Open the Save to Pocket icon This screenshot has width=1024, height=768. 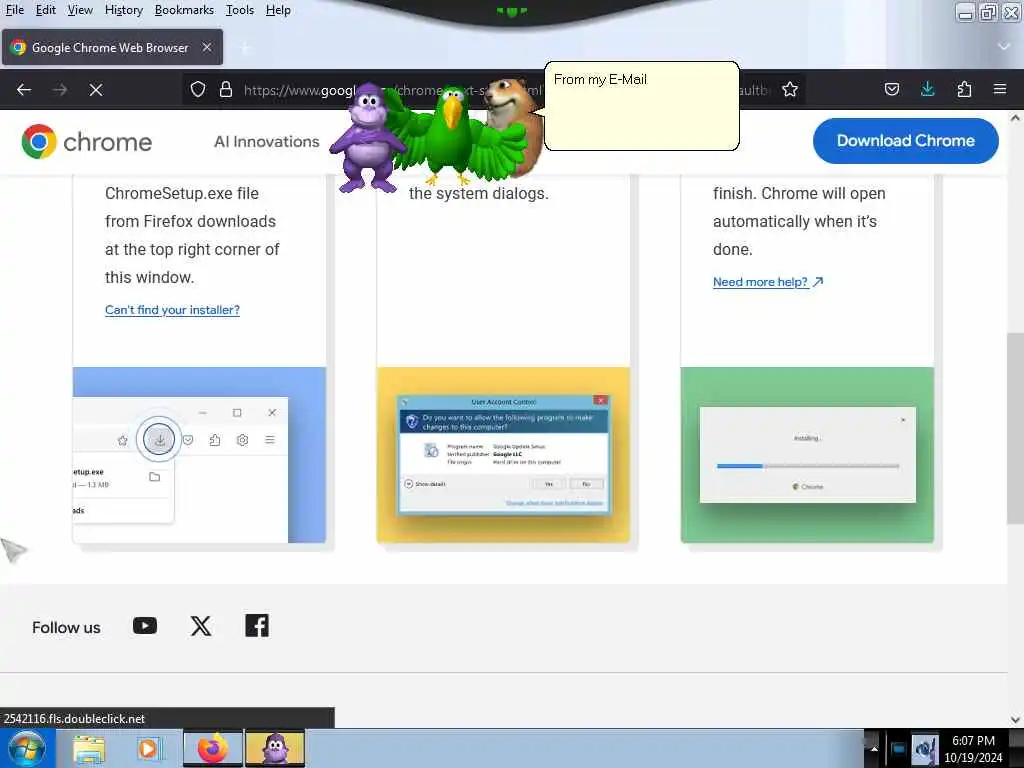[891, 89]
